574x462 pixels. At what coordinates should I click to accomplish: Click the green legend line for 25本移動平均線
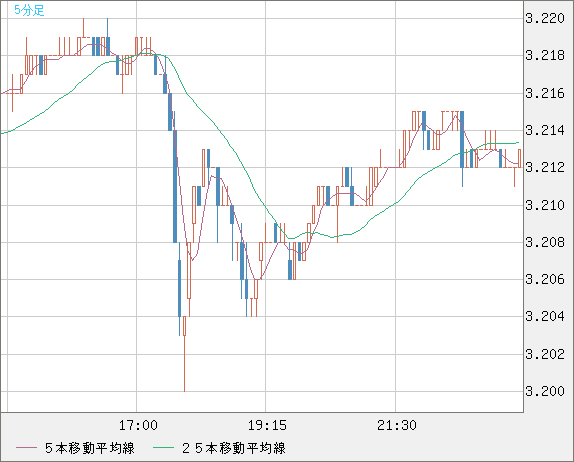[163, 448]
